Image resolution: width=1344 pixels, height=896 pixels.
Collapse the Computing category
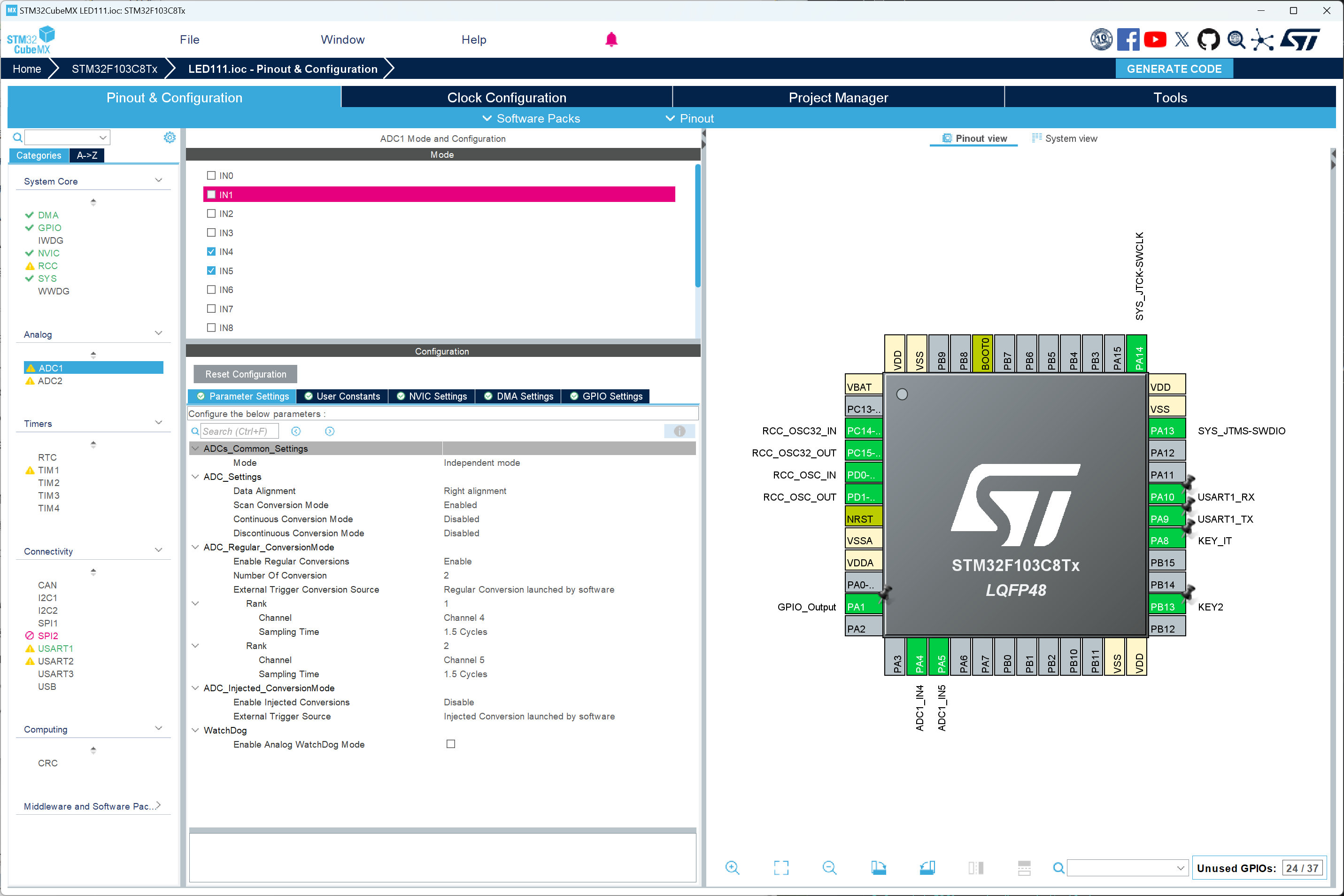click(158, 728)
